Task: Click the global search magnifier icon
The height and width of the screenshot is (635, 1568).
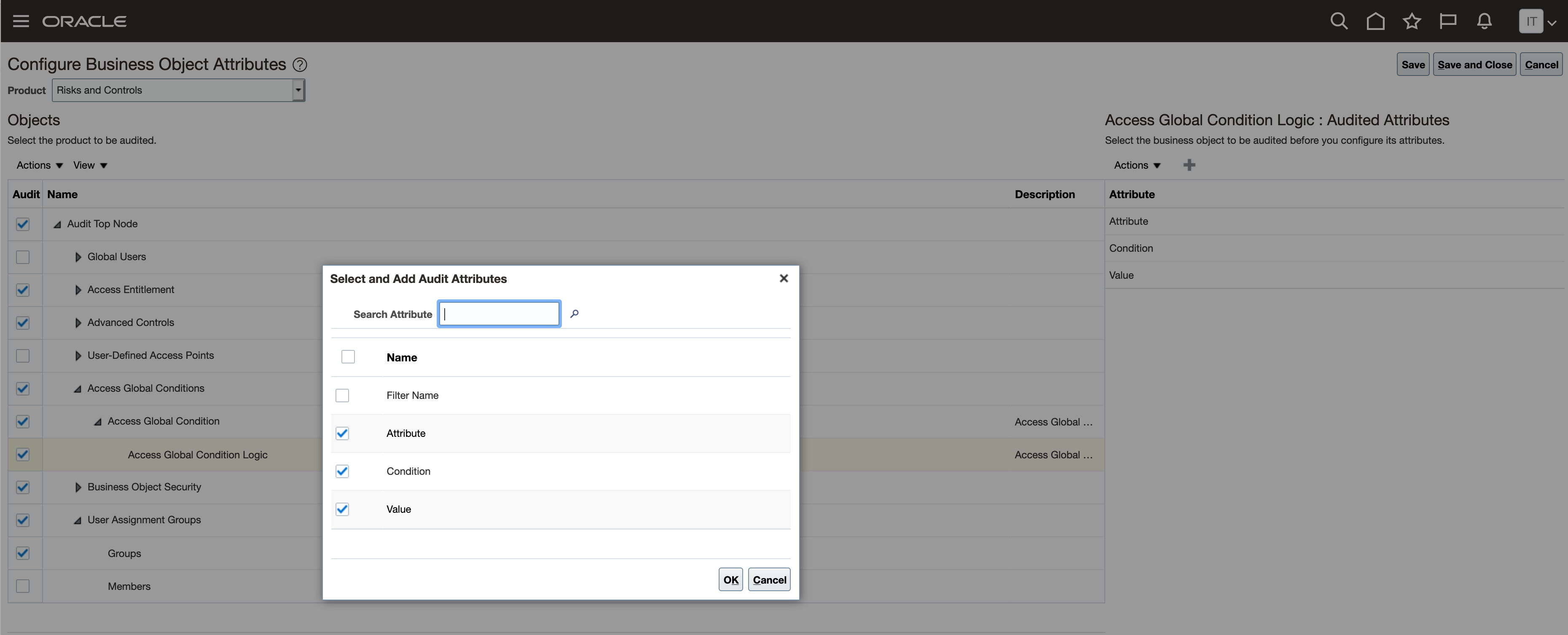Action: pyautogui.click(x=1339, y=22)
